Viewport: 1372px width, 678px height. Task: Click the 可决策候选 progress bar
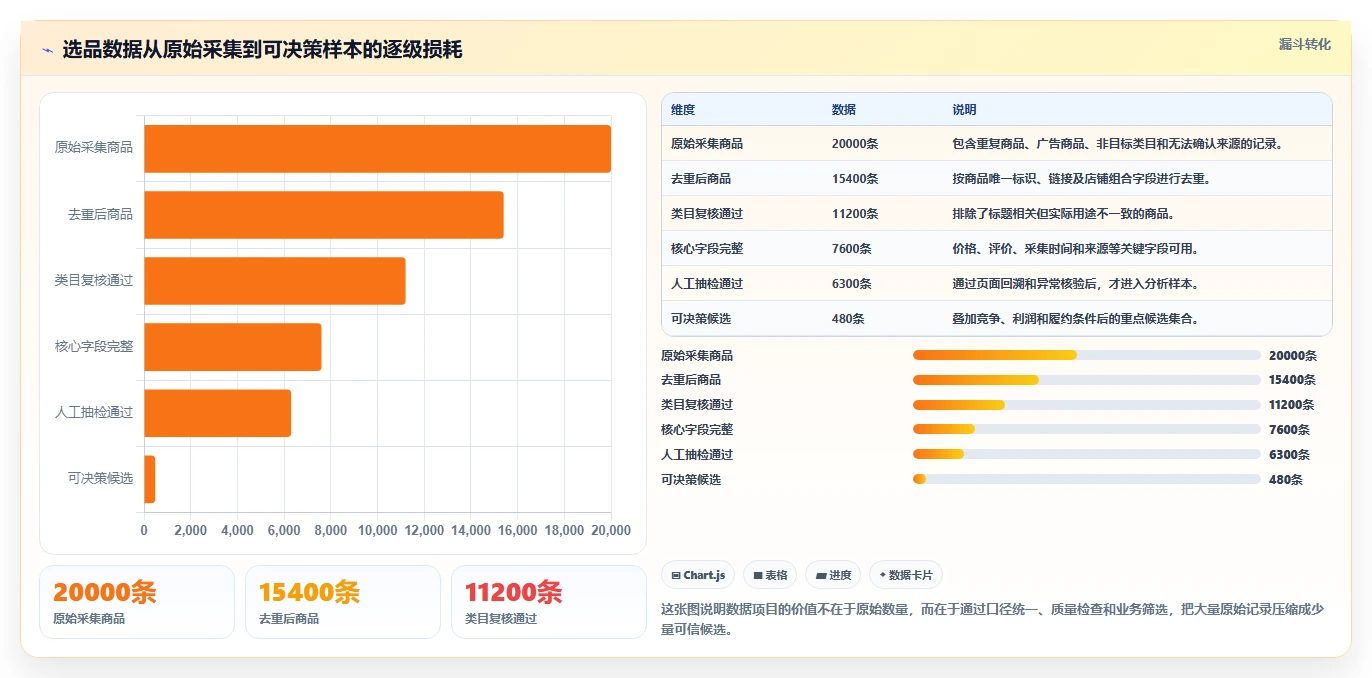tap(1087, 479)
